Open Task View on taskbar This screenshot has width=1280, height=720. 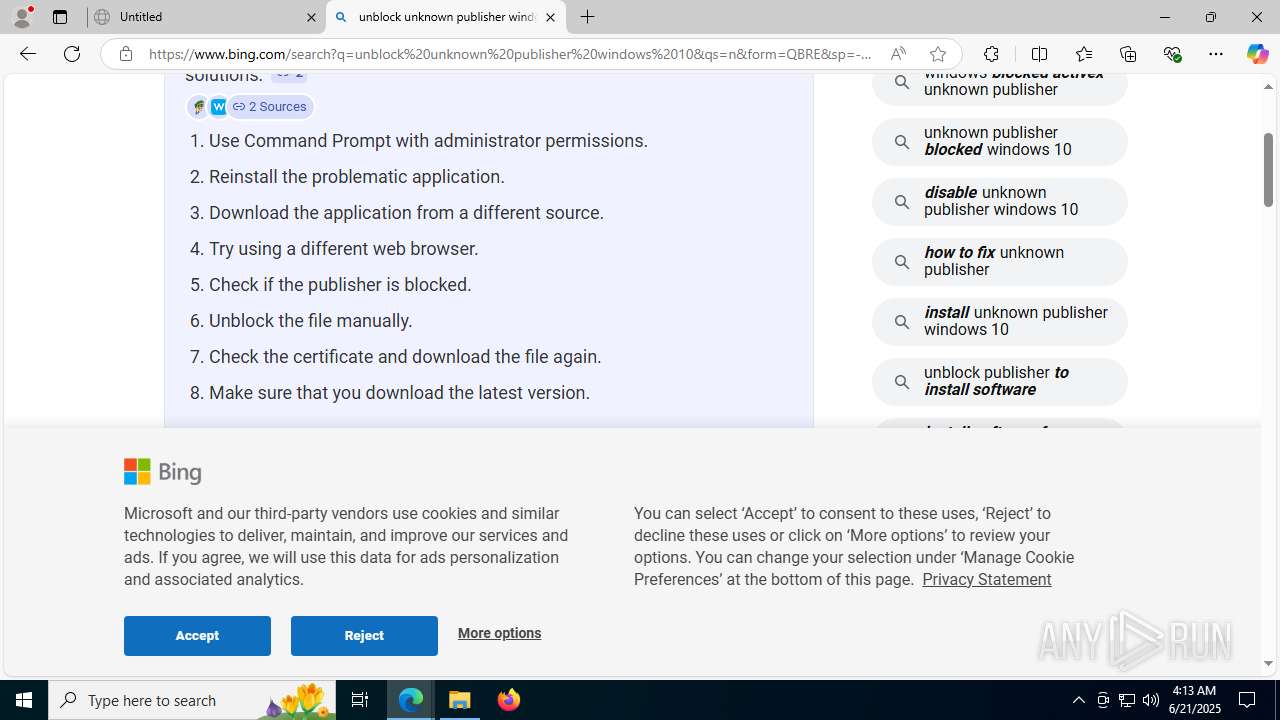[360, 700]
